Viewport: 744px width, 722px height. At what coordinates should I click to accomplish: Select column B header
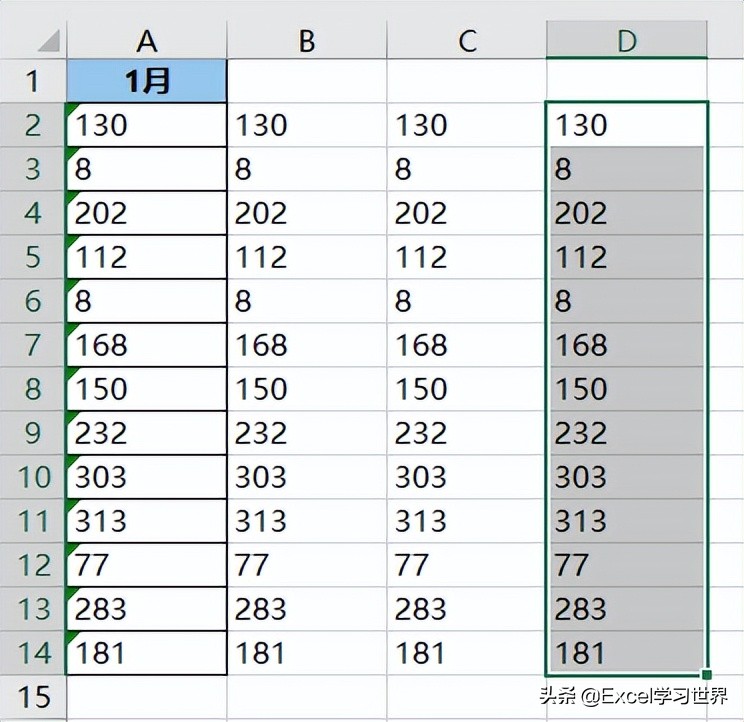tap(307, 40)
